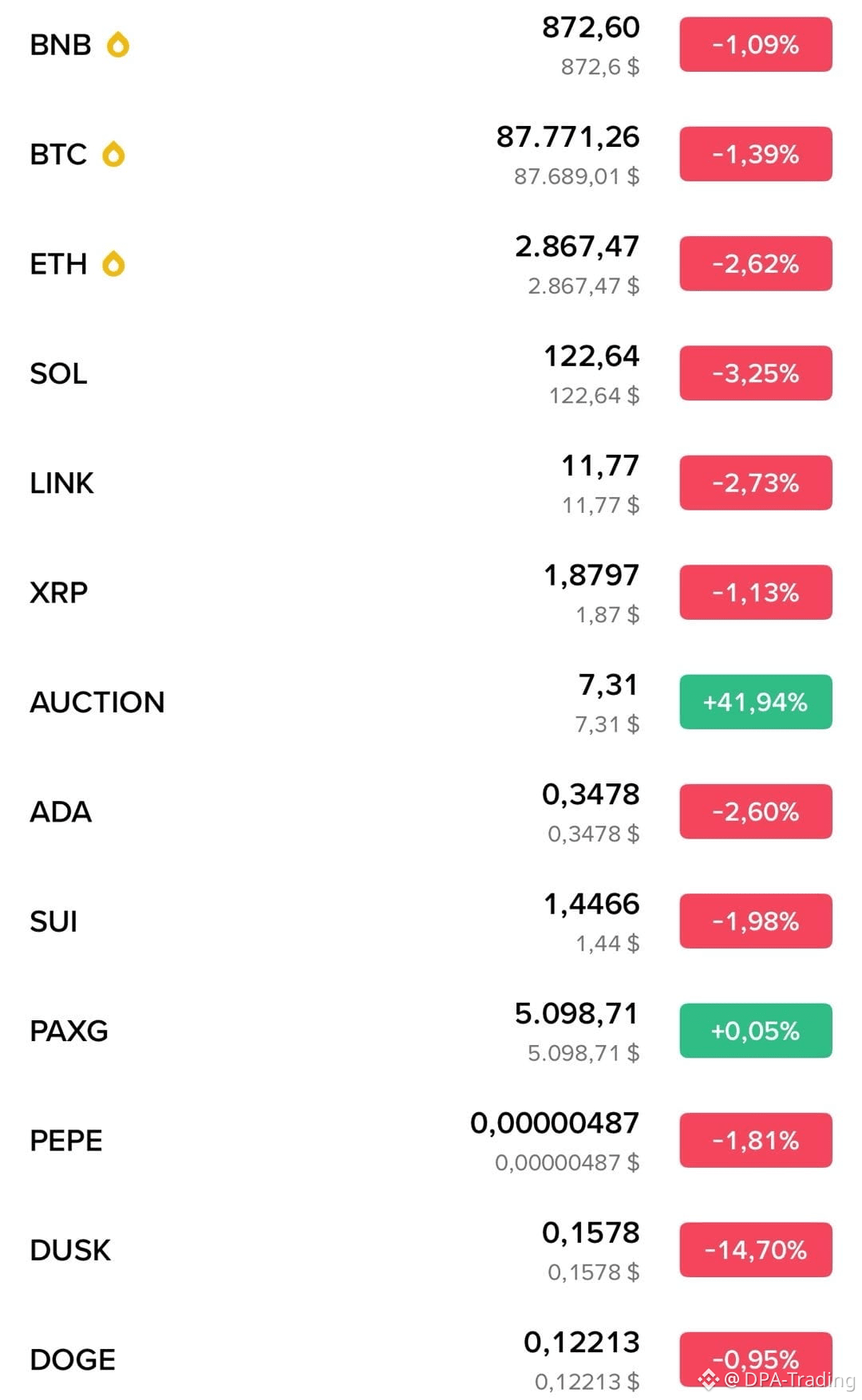The width and height of the screenshot is (862, 1400).
Task: Tap the -1,09% change badge for BNB
Action: pyautogui.click(x=756, y=45)
